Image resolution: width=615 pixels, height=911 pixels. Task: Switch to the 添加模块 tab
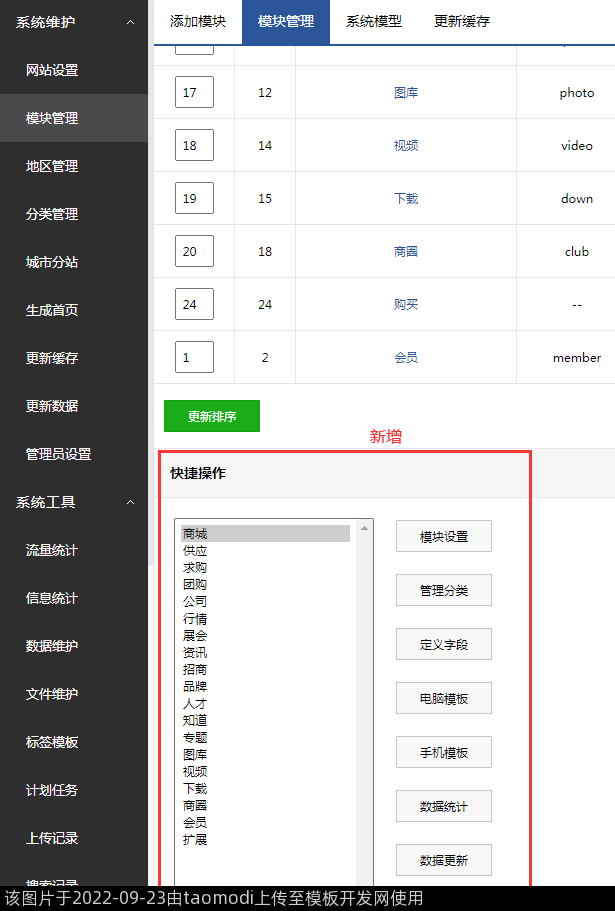197,21
